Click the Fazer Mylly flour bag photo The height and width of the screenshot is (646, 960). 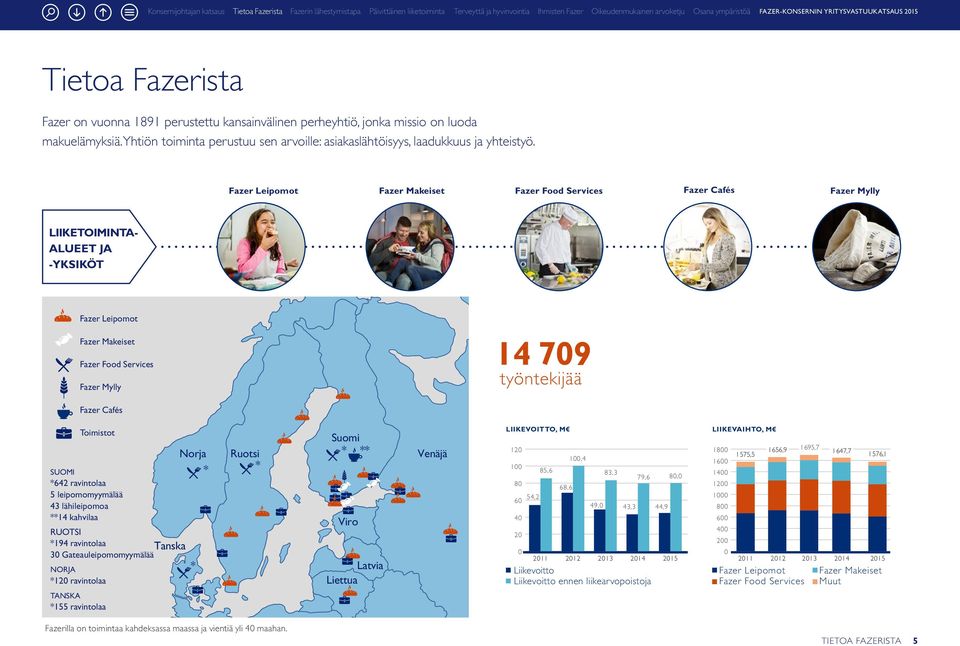coord(857,246)
